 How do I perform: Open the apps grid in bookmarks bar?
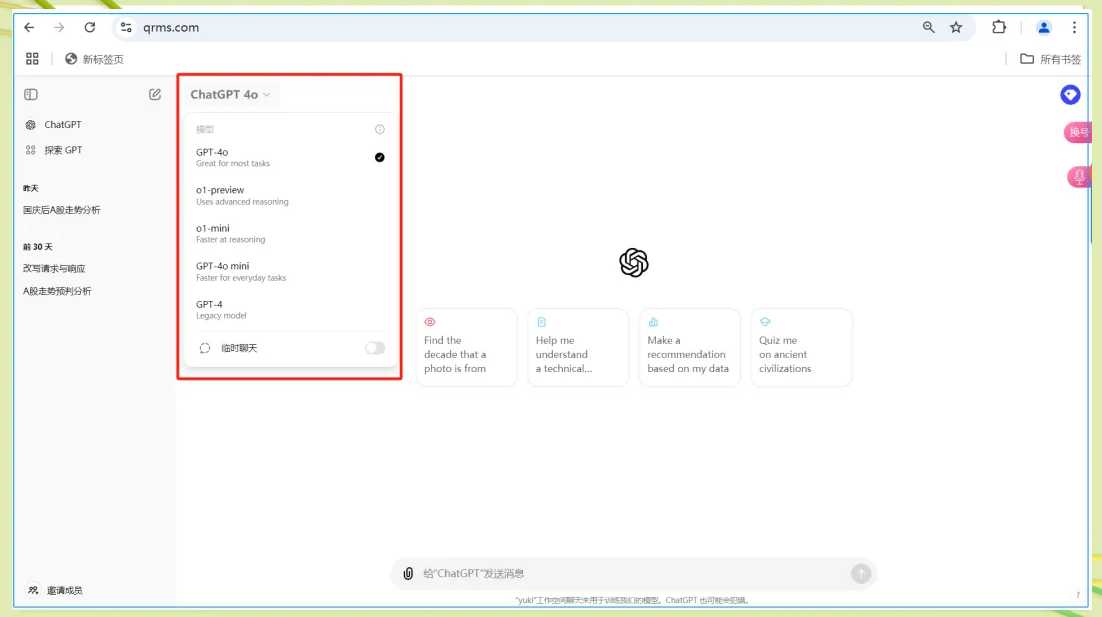(32, 59)
